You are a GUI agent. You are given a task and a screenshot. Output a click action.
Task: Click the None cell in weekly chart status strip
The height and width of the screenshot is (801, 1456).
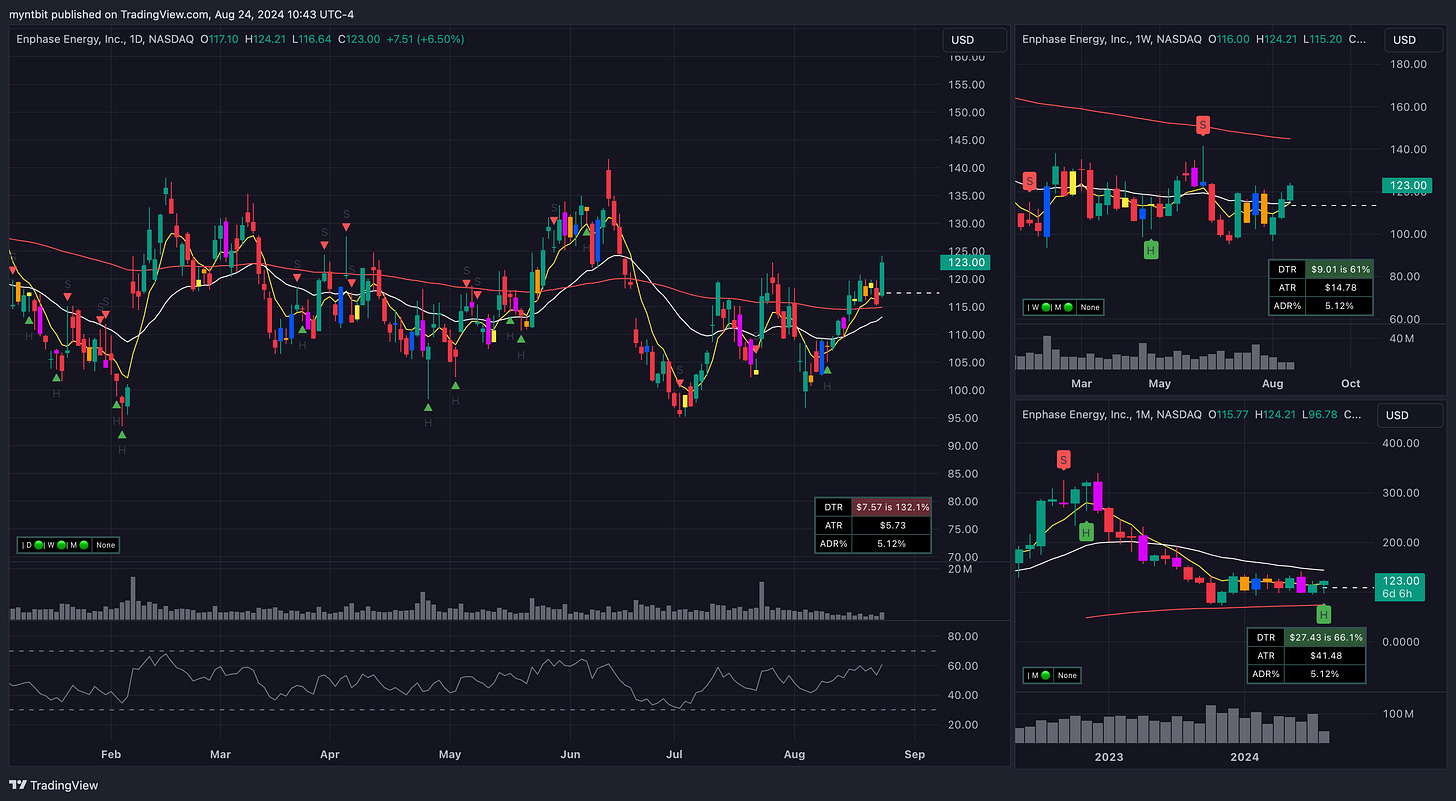pos(1088,308)
